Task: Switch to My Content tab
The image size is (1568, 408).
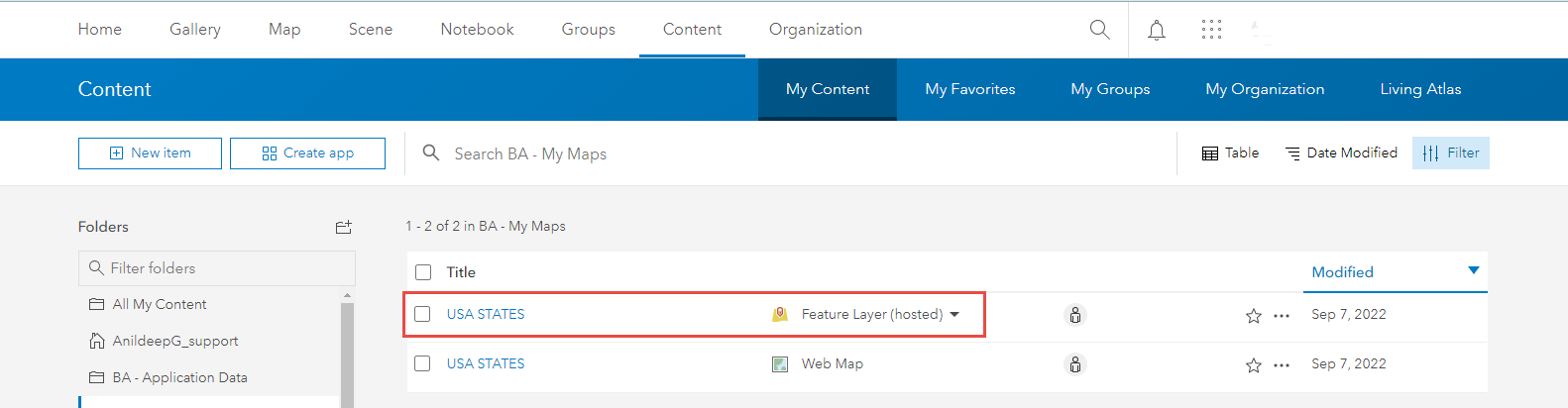Action: (828, 89)
